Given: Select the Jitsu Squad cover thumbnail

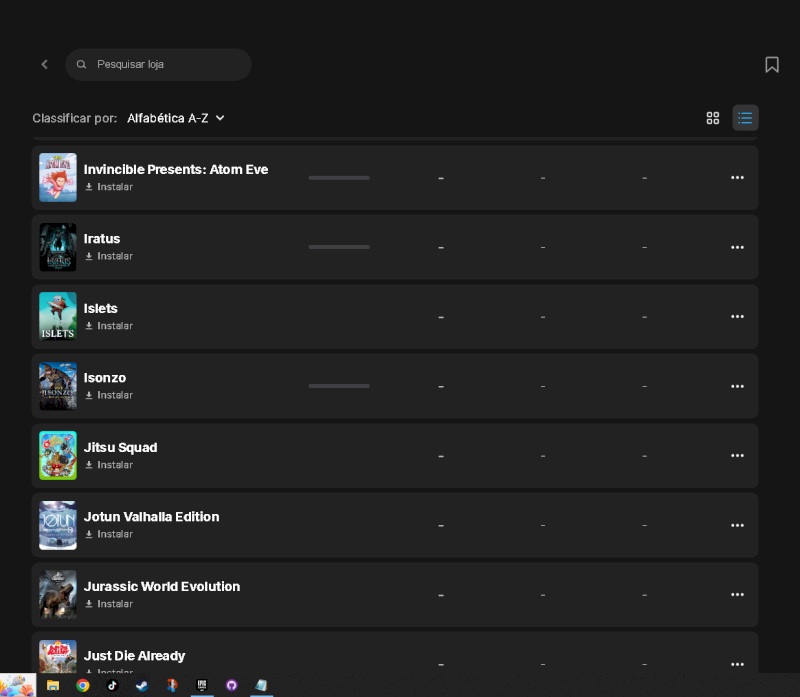Looking at the screenshot, I should click(x=58, y=456).
